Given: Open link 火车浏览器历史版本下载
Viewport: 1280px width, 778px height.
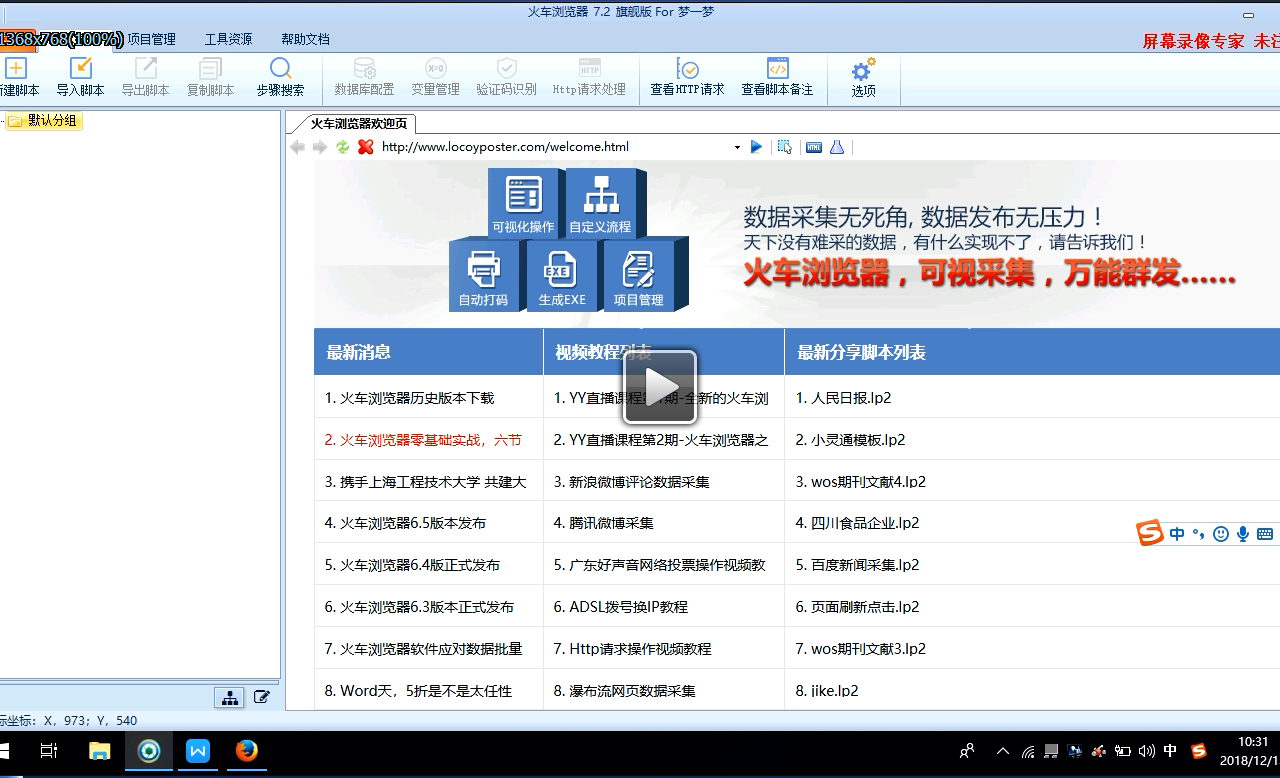Looking at the screenshot, I should click(x=417, y=398).
